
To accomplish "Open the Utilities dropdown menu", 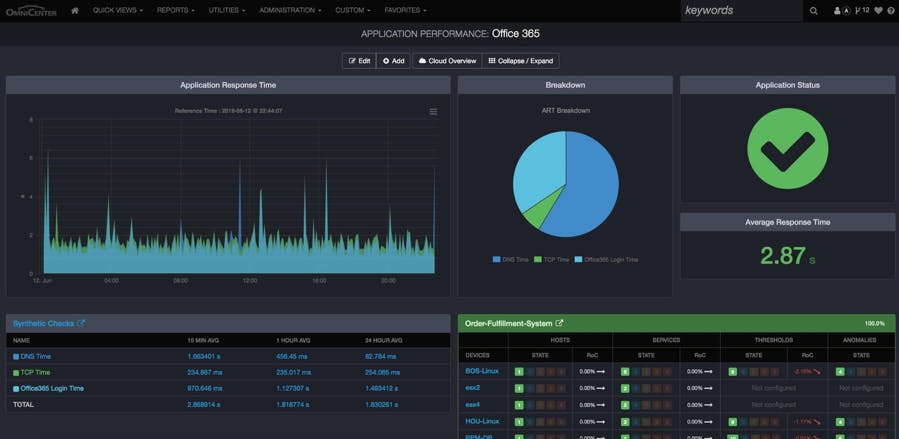I will coord(226,10).
